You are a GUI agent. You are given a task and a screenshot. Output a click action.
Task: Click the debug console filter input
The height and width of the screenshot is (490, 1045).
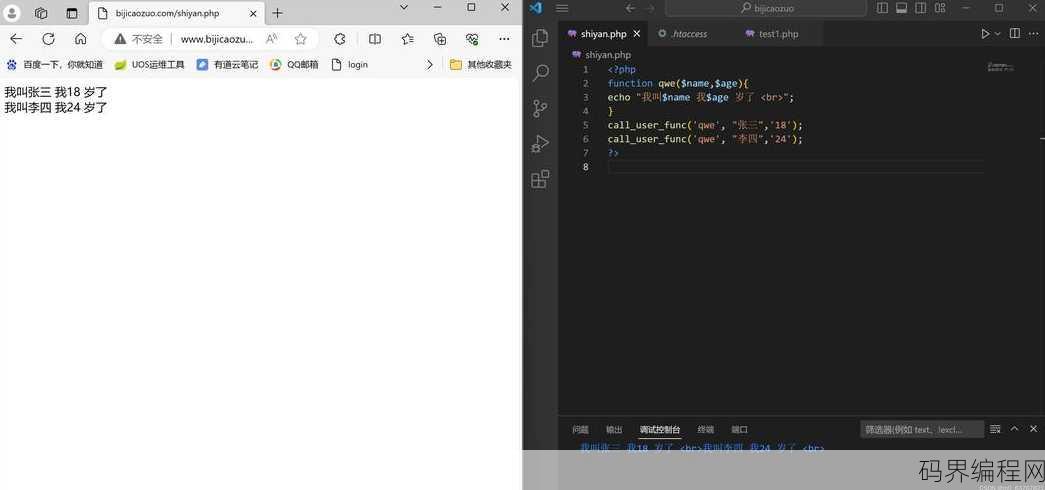(922, 430)
